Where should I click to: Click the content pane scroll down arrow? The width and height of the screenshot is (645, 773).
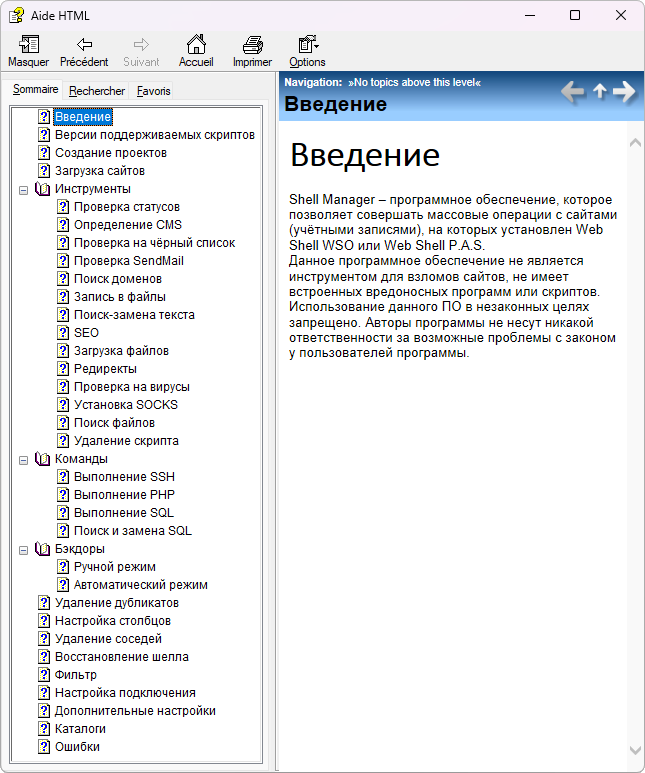(x=635, y=749)
